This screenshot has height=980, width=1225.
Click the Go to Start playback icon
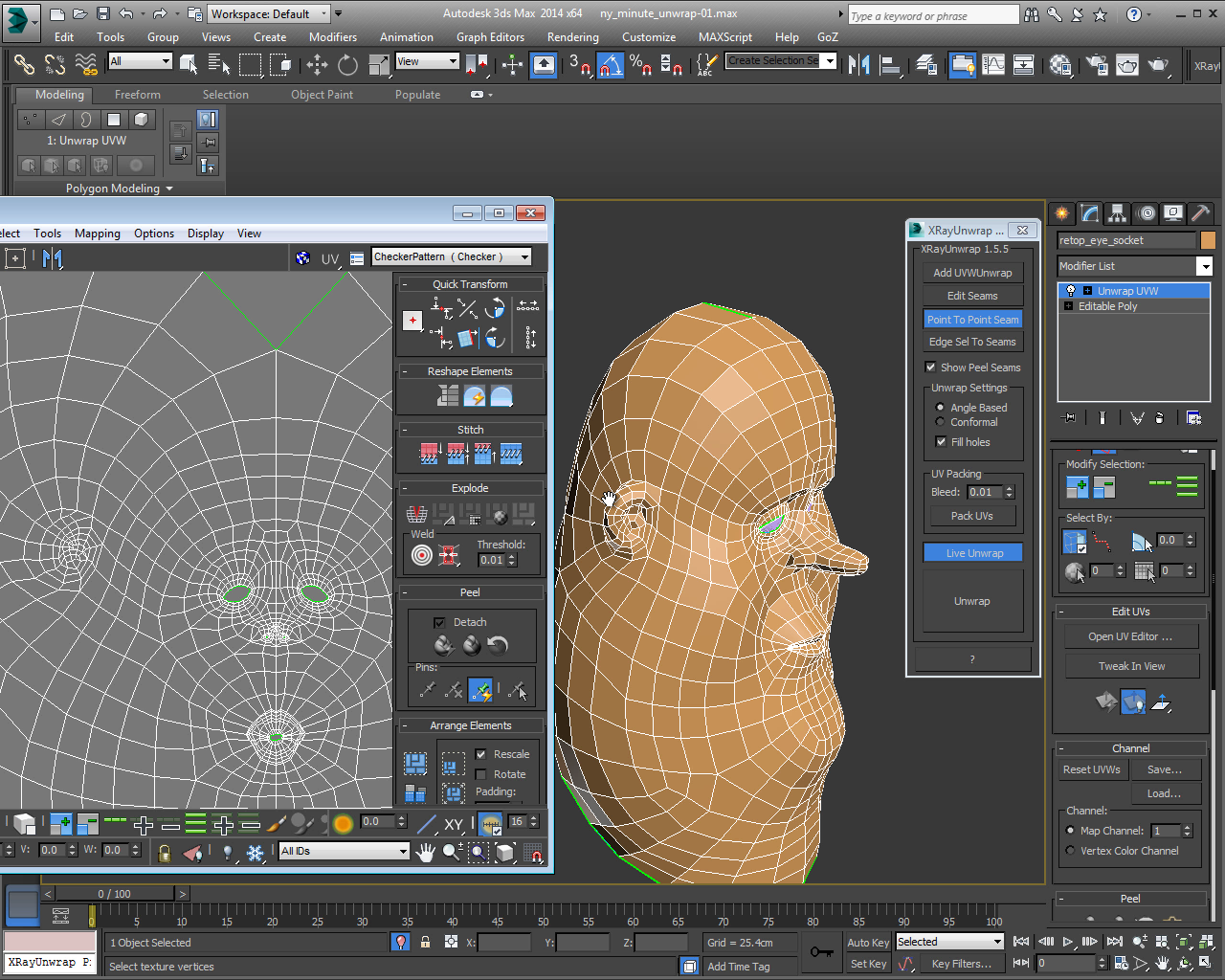(1021, 943)
